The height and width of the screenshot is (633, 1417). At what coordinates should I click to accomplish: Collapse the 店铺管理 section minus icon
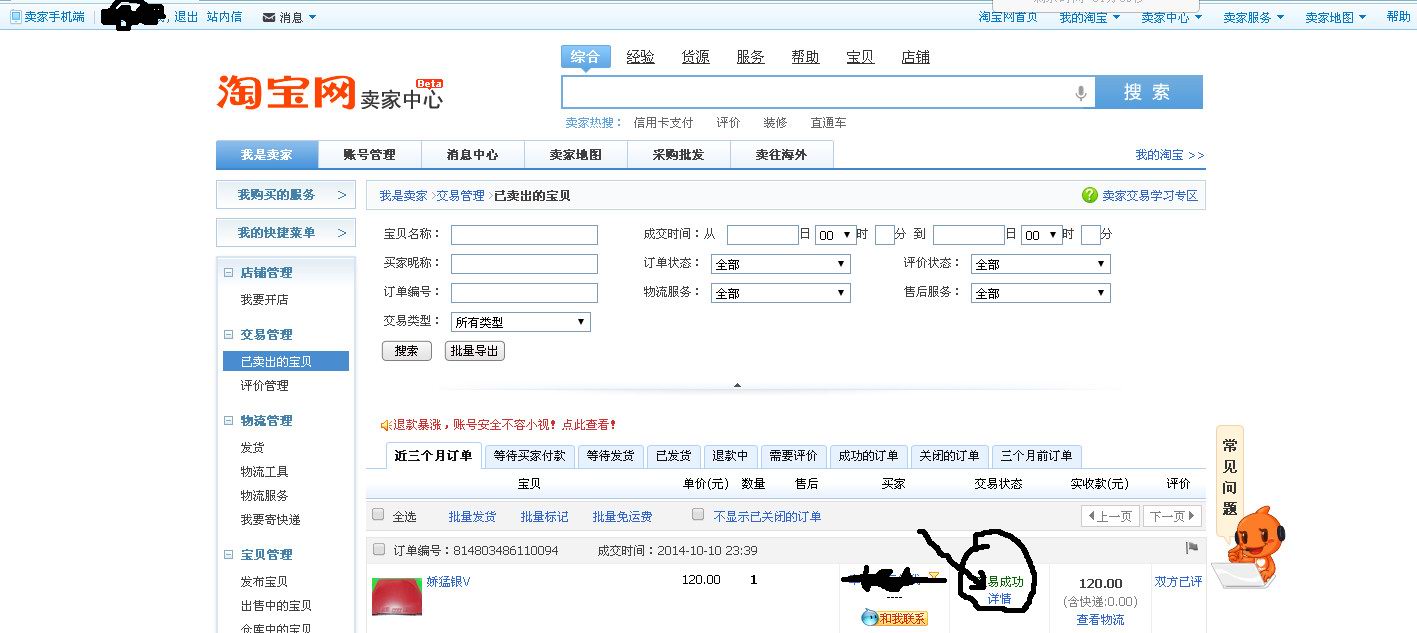(x=229, y=273)
